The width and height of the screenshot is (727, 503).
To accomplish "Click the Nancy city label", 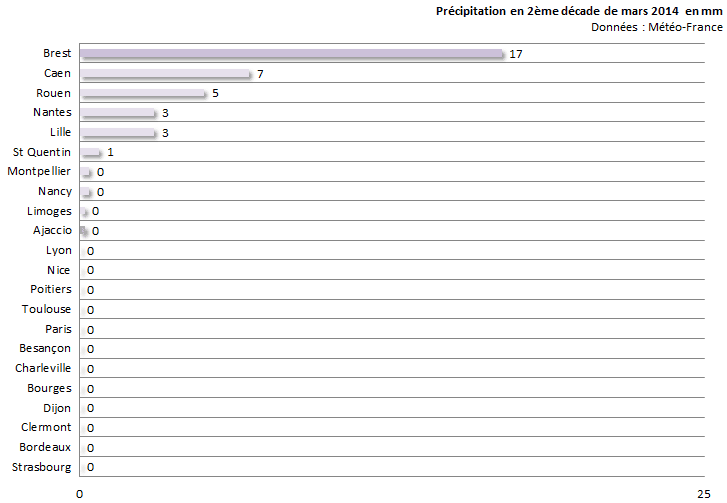I will pos(55,191).
